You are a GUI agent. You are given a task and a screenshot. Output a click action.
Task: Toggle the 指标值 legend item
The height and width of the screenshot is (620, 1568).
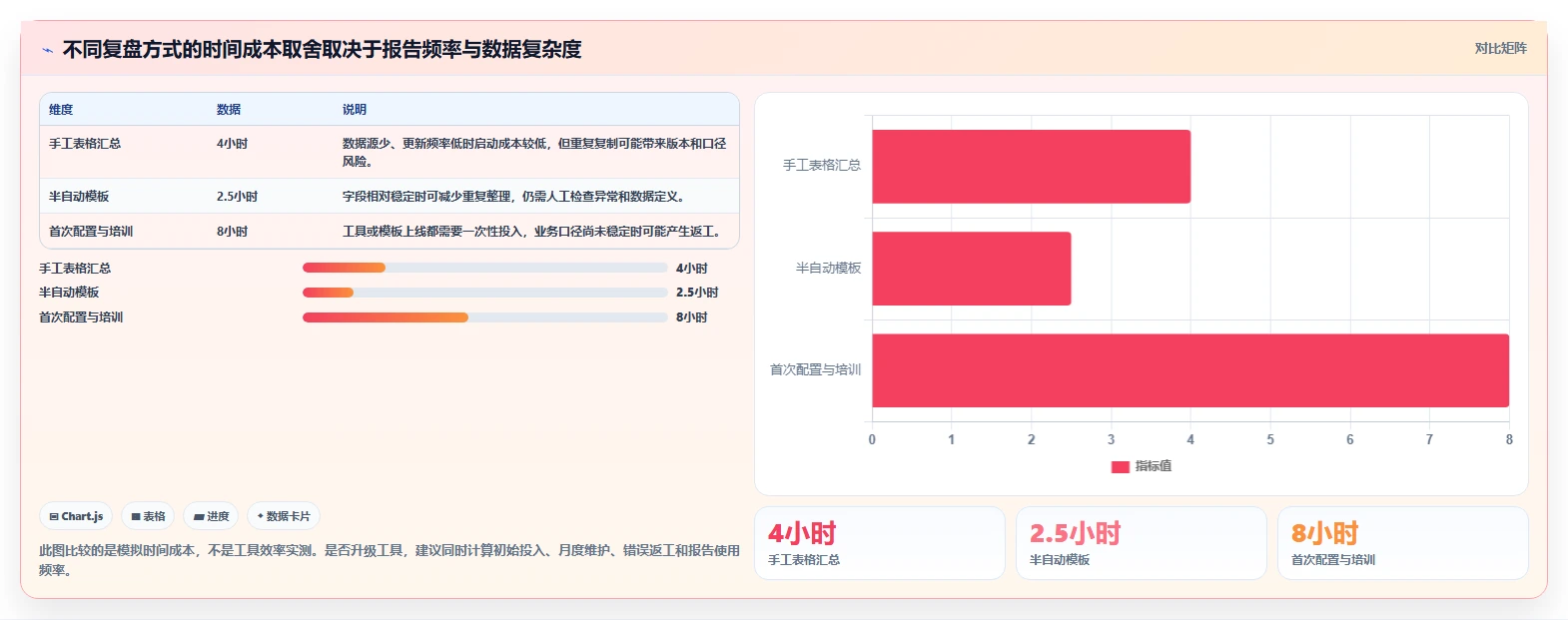pos(1142,466)
